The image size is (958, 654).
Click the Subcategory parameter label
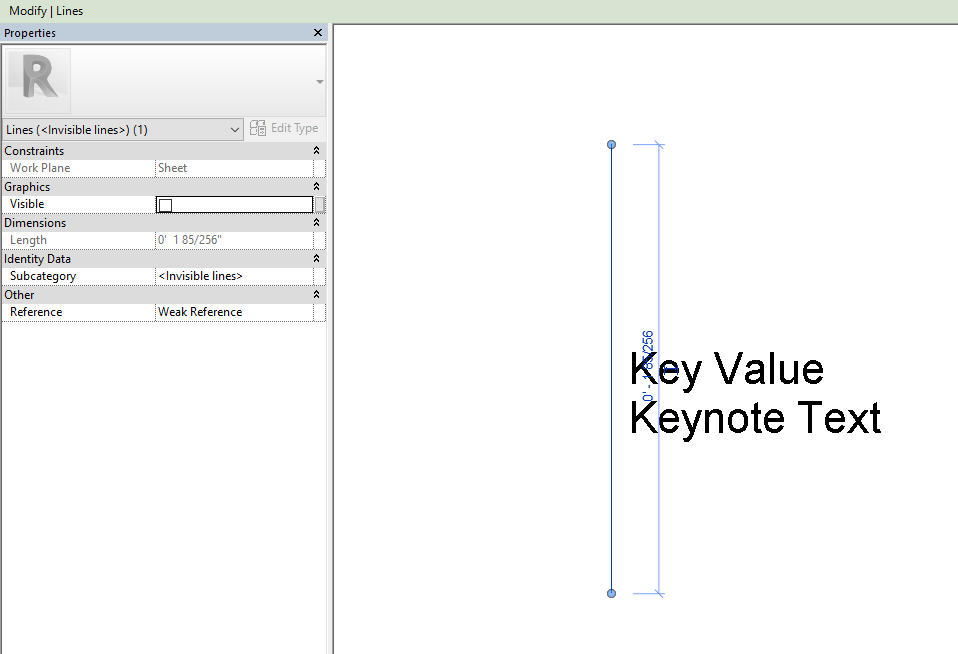click(43, 276)
